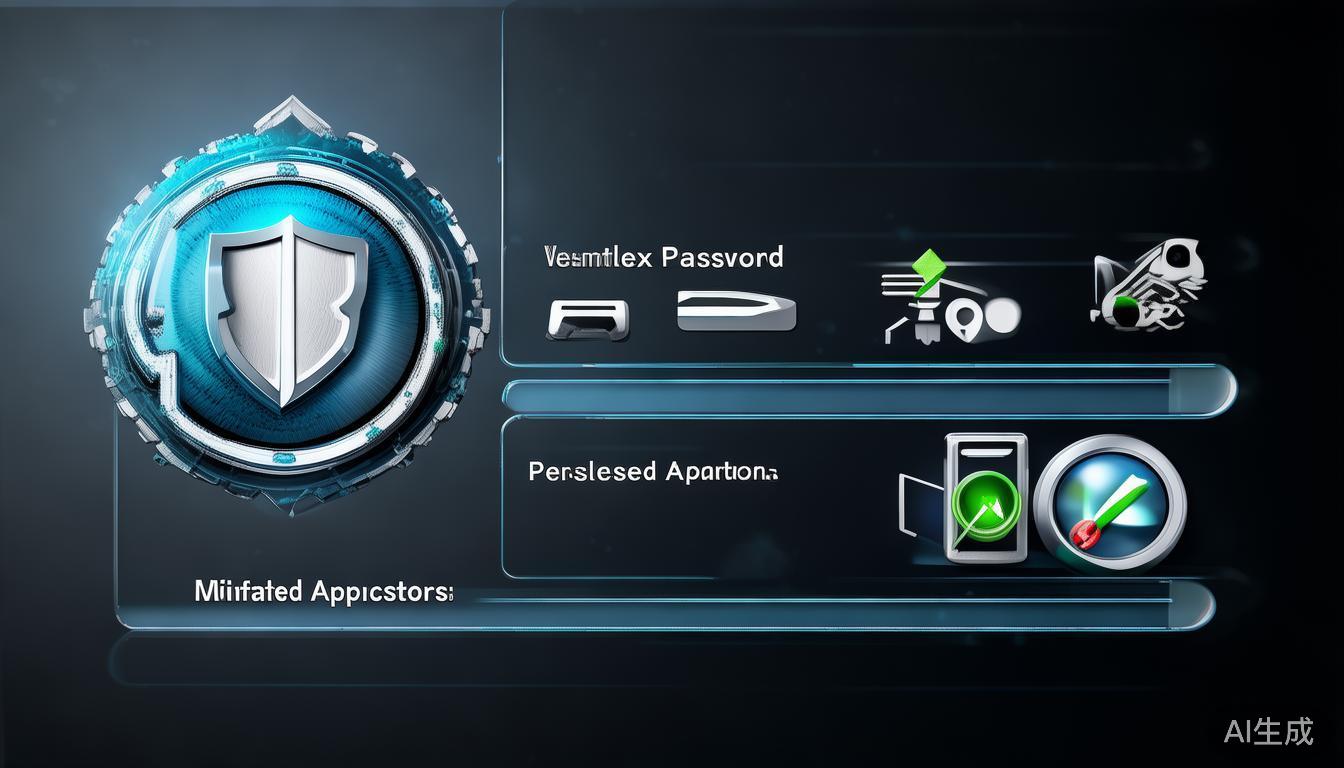Viewport: 1344px width, 768px height.
Task: Open the round blue gauge icon with checkmark
Action: (1111, 501)
